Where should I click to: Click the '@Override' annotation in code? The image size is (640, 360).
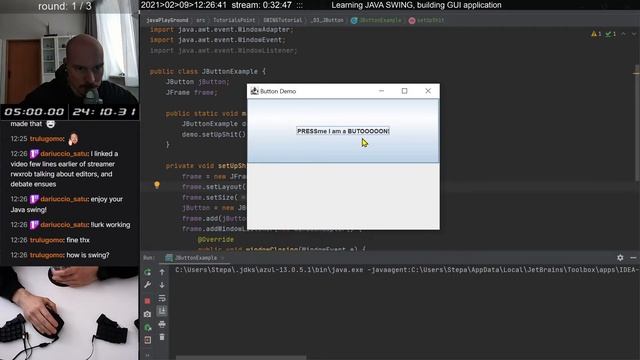pos(216,240)
